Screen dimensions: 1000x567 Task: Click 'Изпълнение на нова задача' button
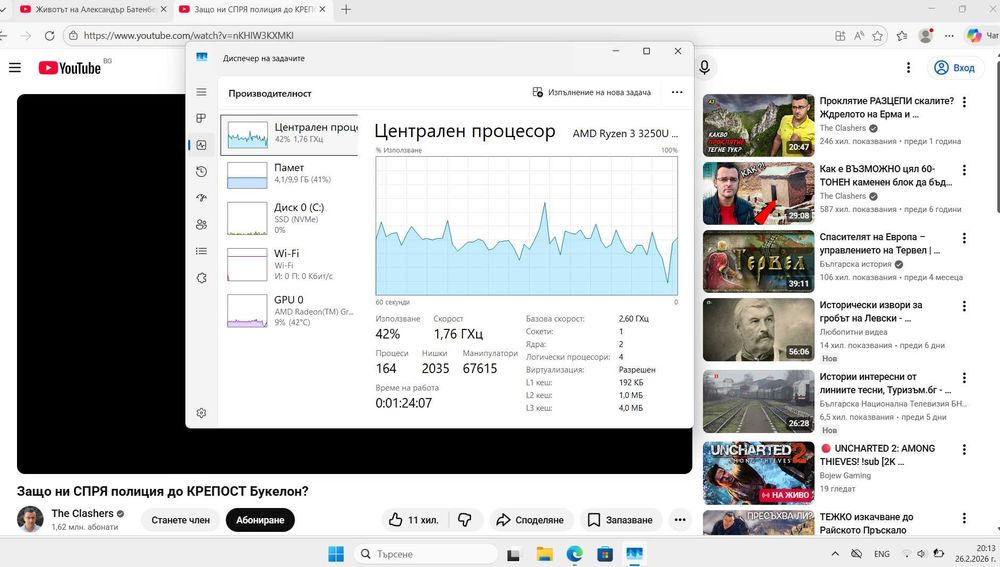(592, 92)
